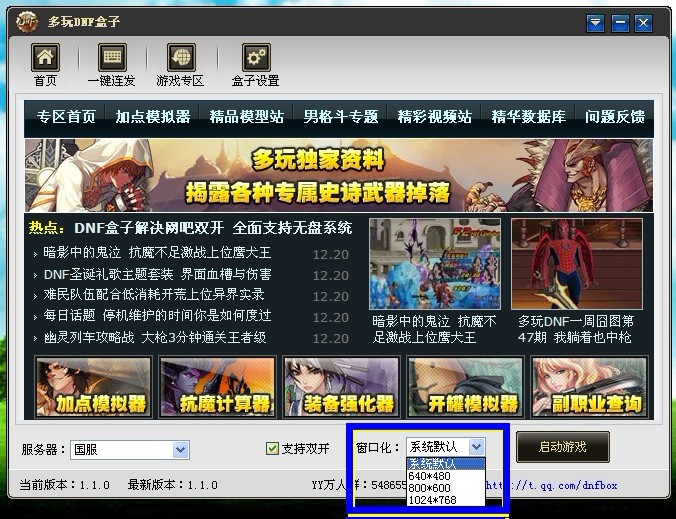The image size is (676, 519).
Task: Switch to the 精品模型站 tab
Action: pyautogui.click(x=246, y=117)
